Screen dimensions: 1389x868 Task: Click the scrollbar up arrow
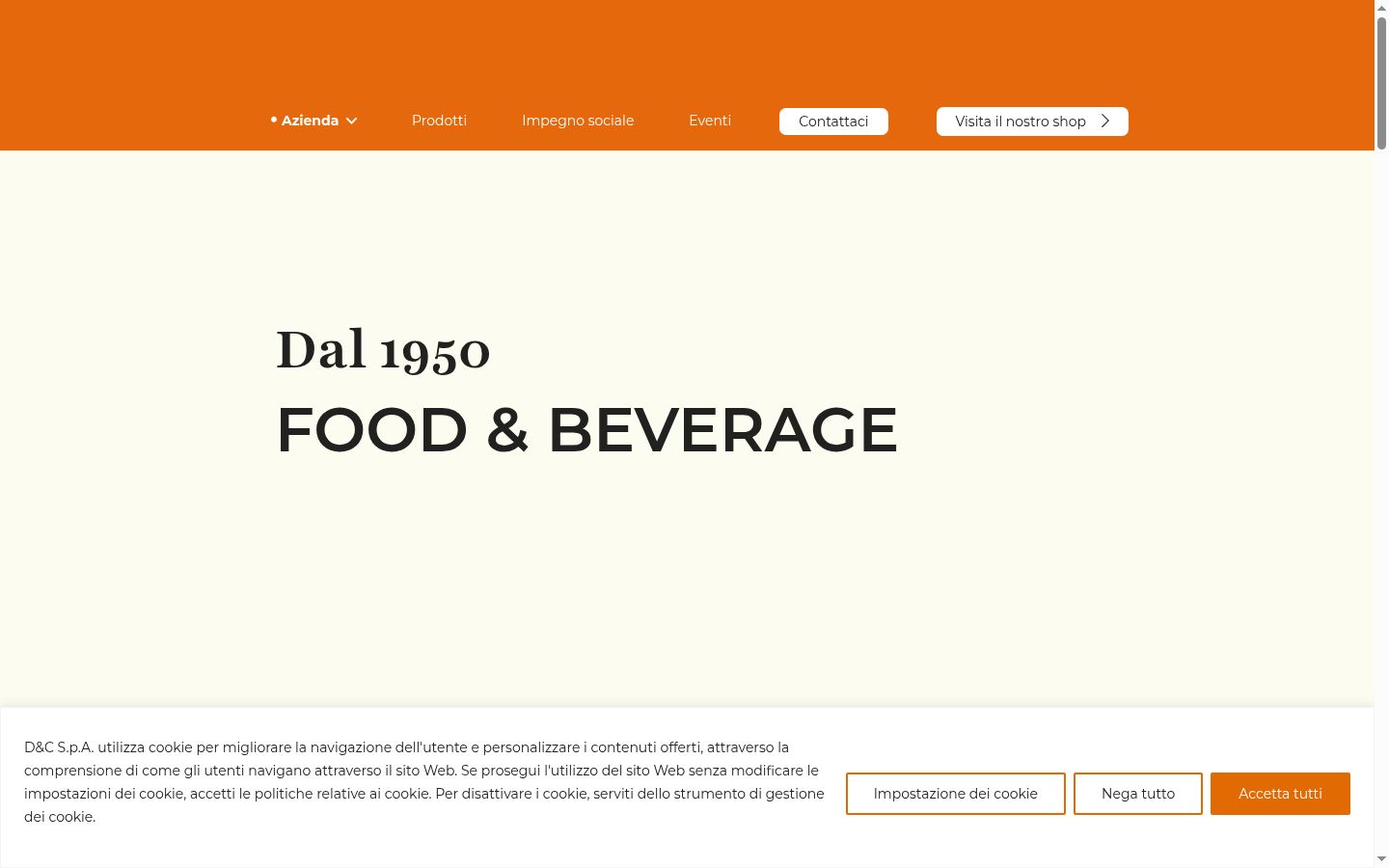click(1381, 8)
